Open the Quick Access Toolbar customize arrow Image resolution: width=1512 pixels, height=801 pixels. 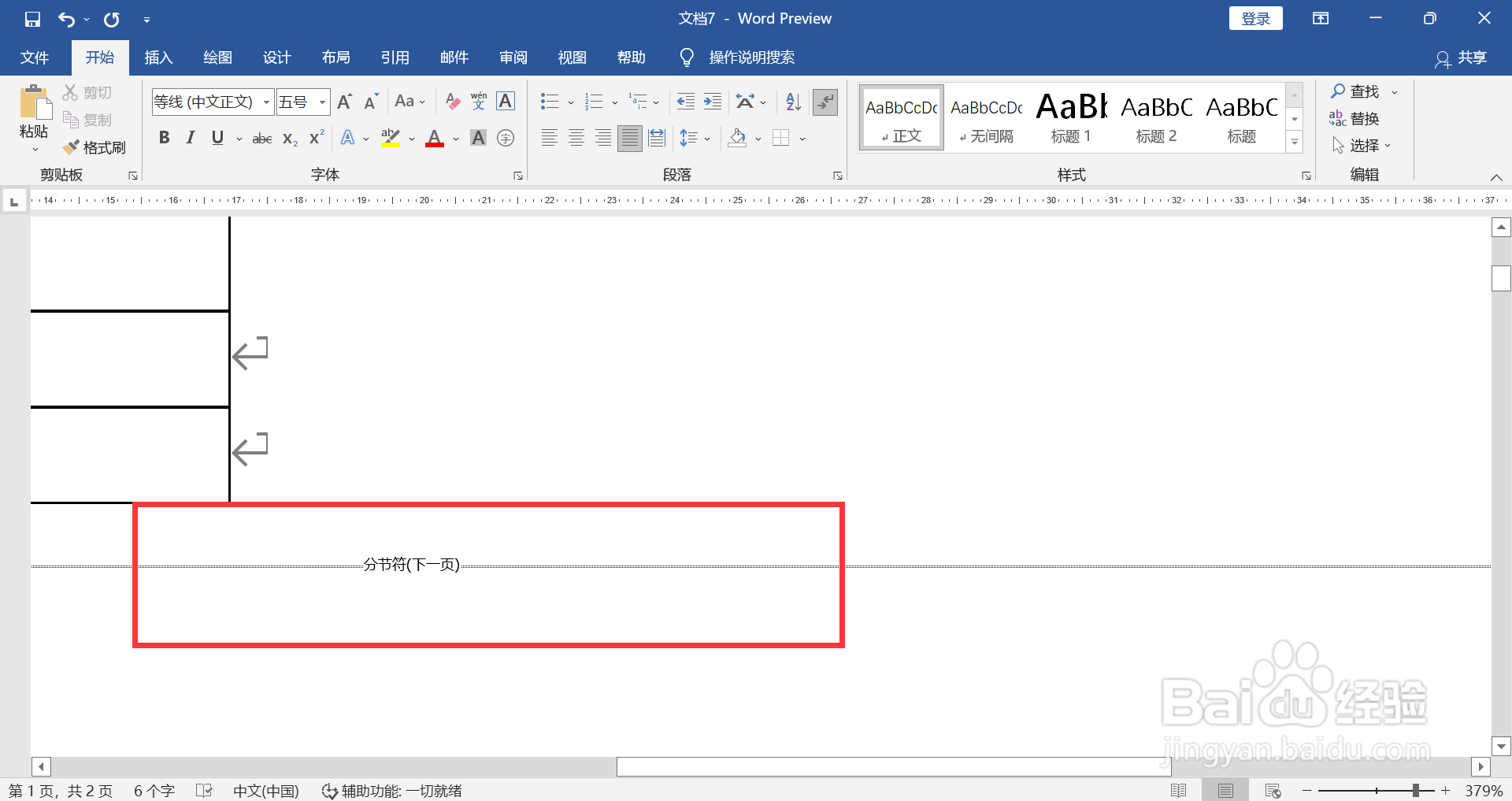pos(146,20)
